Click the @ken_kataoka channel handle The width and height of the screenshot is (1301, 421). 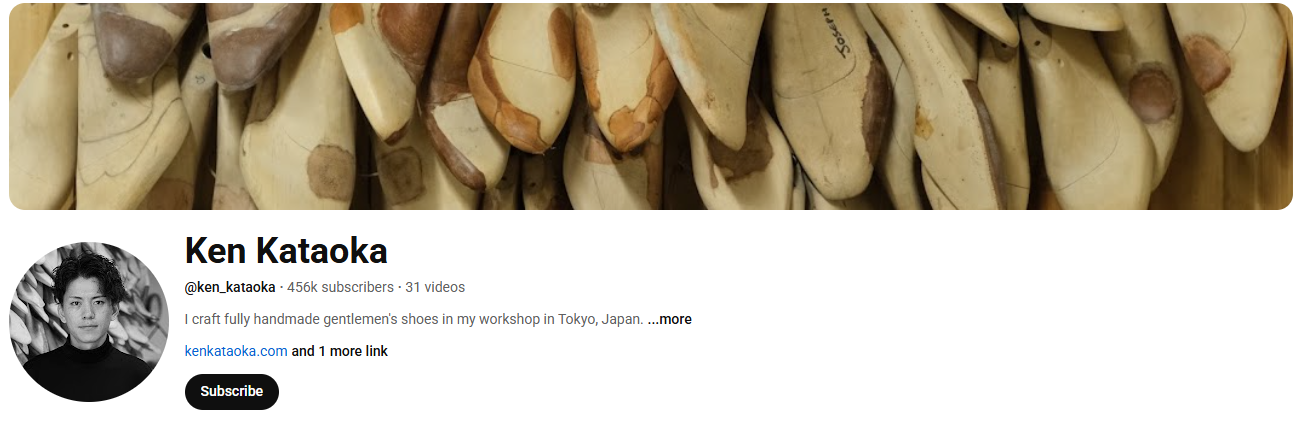pyautogui.click(x=230, y=287)
